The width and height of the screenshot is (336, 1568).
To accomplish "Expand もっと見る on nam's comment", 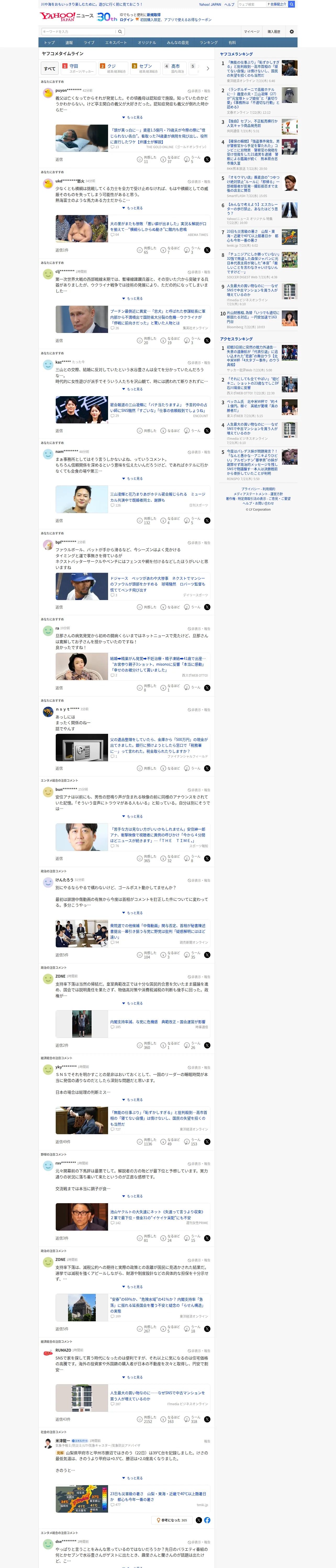I will (x=132, y=479).
